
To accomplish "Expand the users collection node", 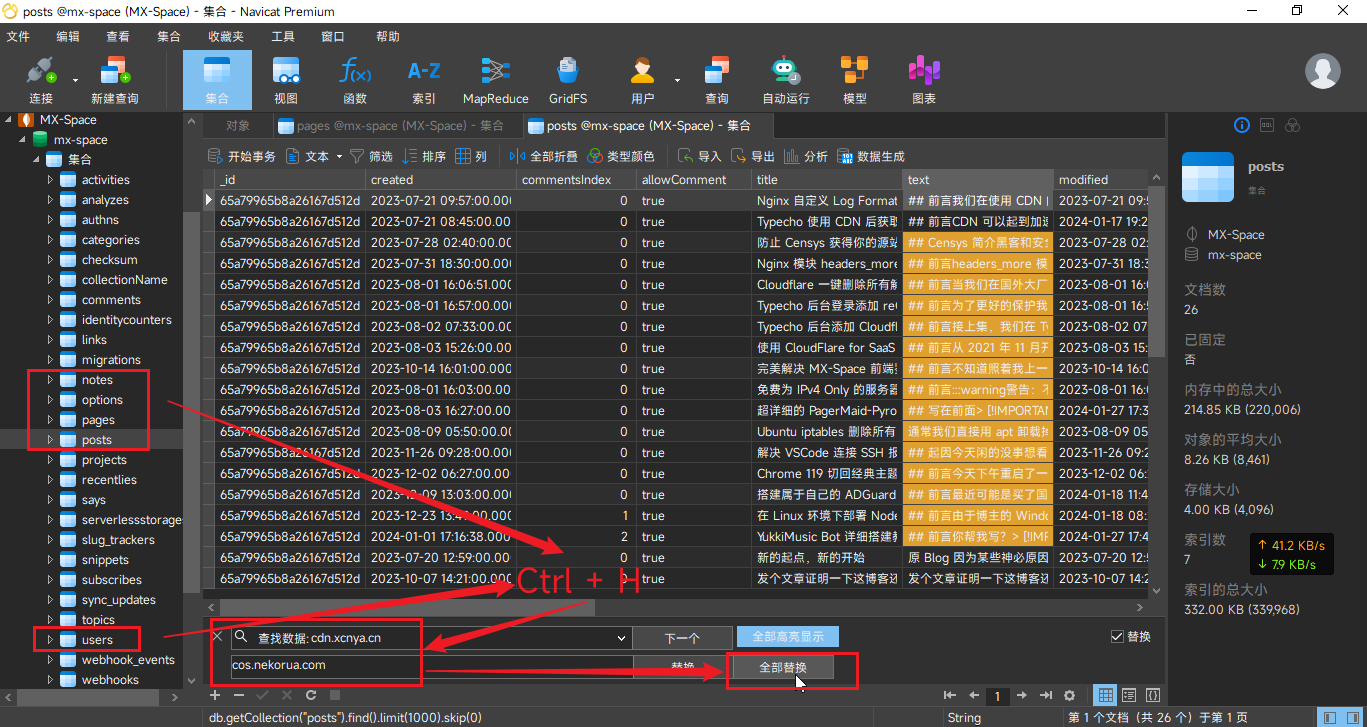I will (x=50, y=640).
